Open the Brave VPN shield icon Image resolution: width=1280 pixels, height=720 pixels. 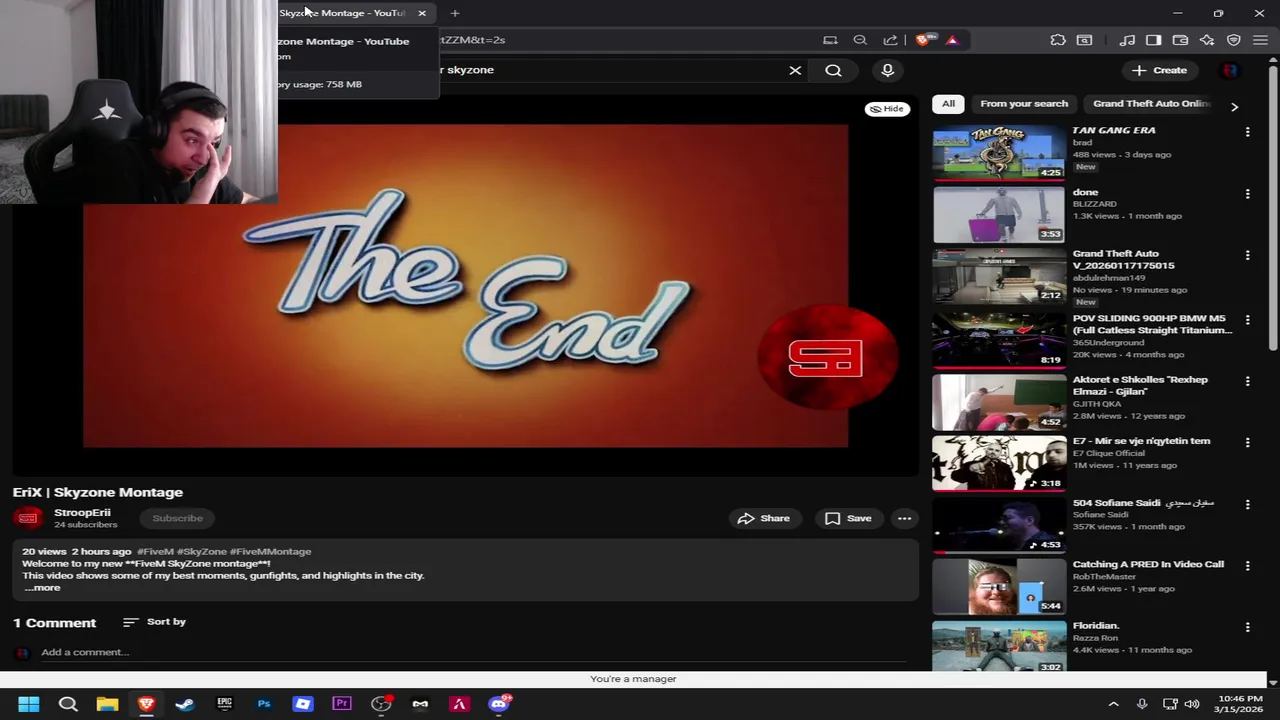coord(1234,40)
